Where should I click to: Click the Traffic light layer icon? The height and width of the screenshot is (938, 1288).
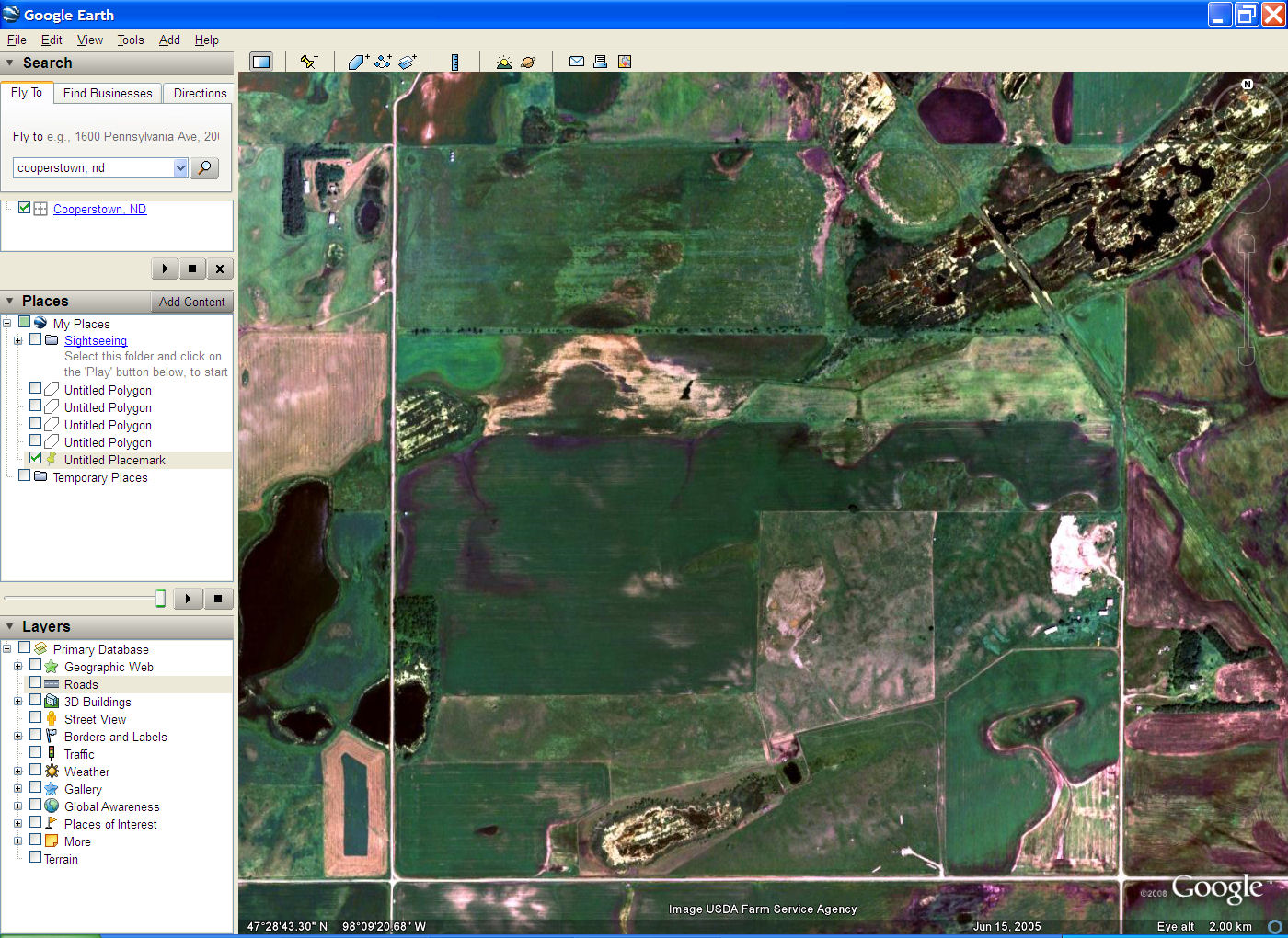click(52, 753)
